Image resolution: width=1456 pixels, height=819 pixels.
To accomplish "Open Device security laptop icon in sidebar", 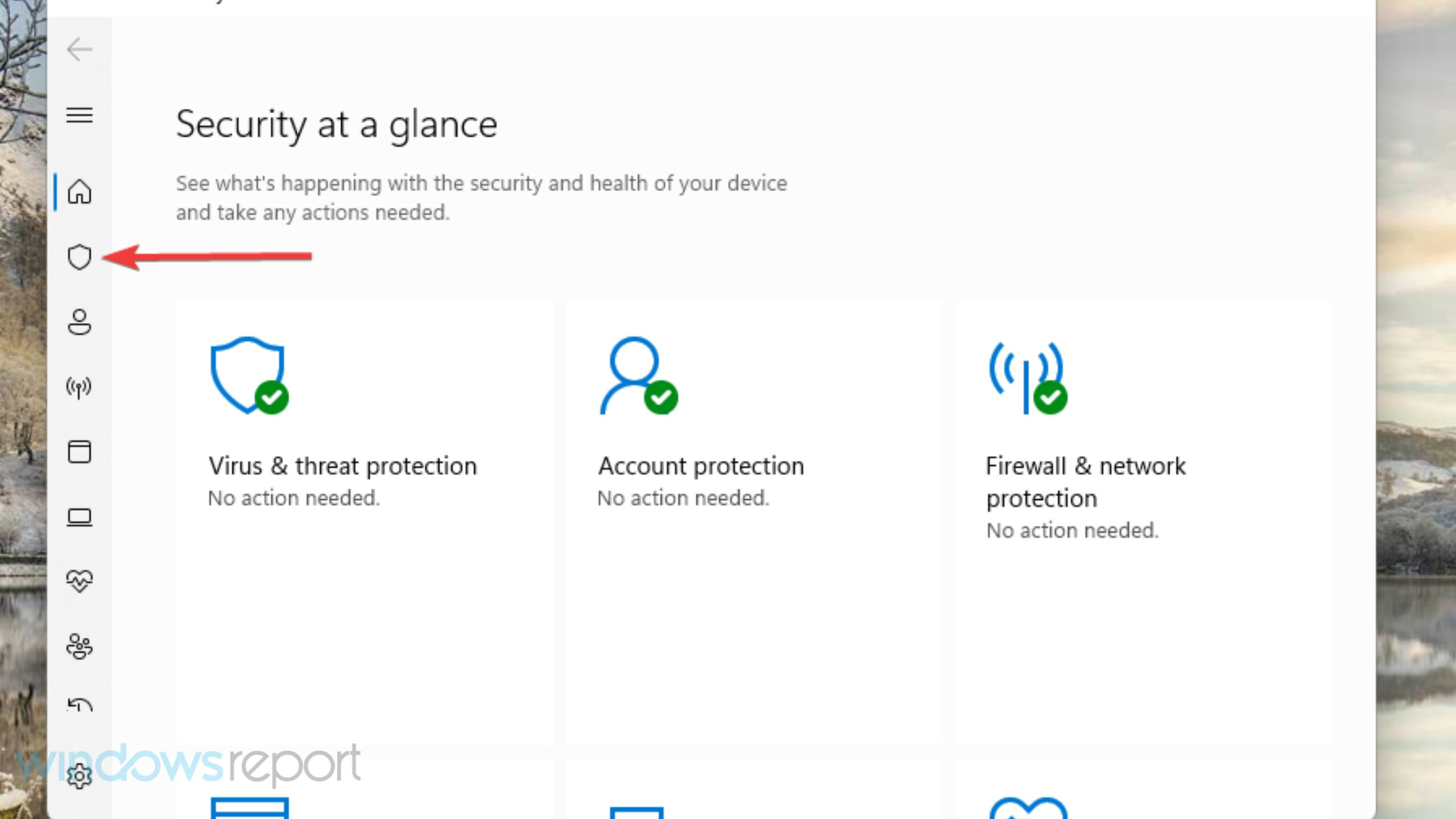I will coord(79,517).
